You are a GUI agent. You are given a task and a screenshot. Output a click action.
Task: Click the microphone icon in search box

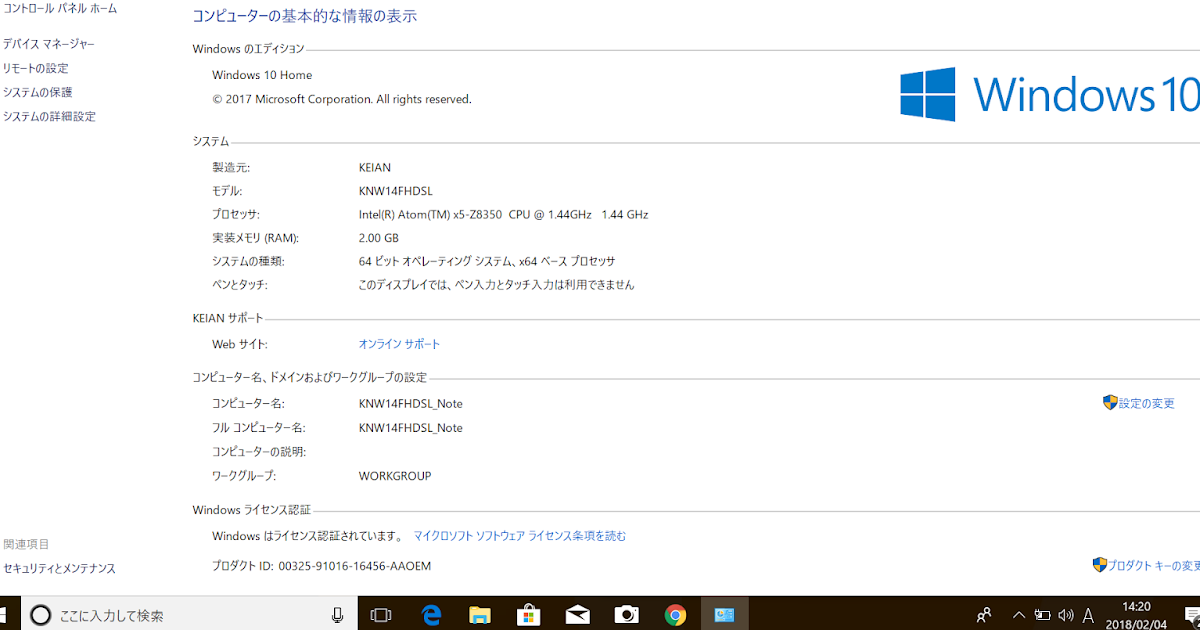point(337,615)
